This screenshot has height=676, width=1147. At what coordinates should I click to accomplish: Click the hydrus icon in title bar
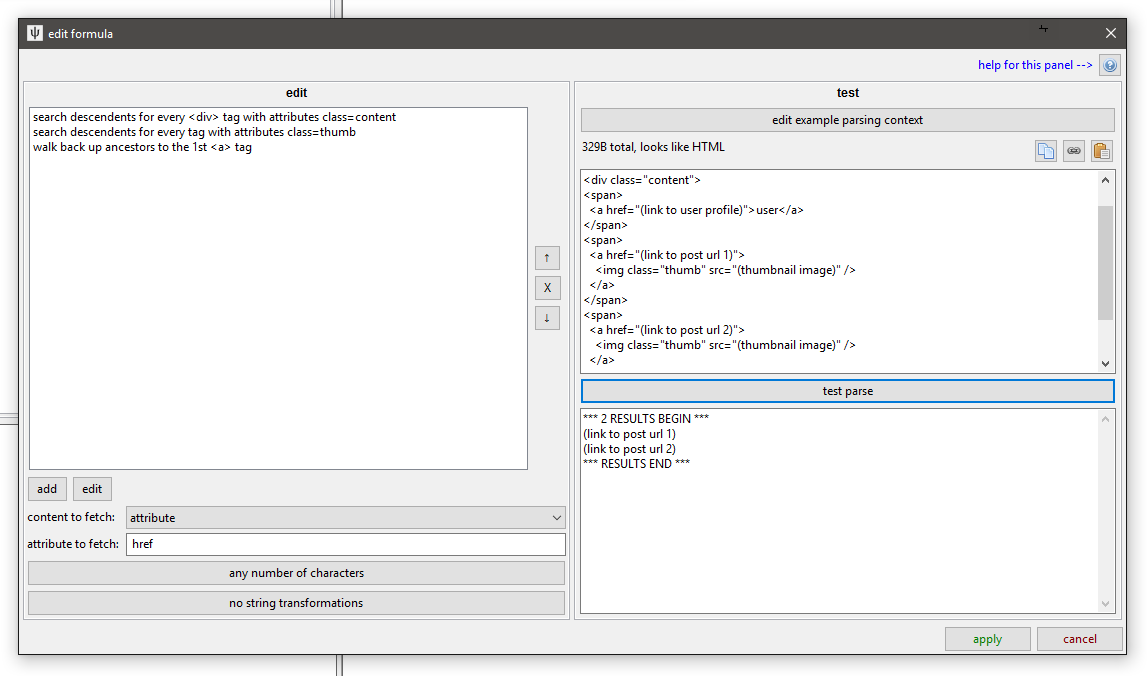pyautogui.click(x=34, y=34)
